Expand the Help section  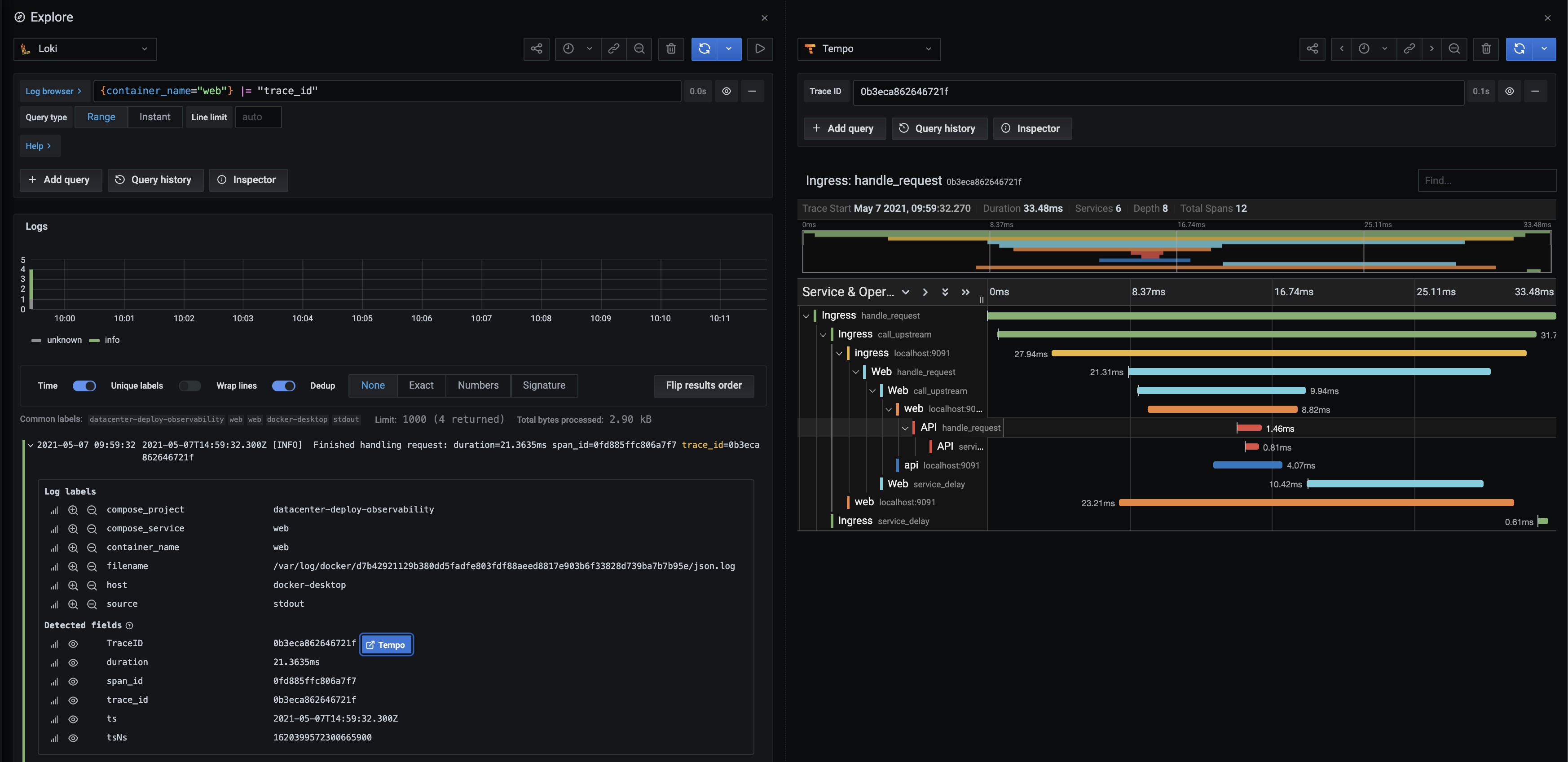coord(40,146)
